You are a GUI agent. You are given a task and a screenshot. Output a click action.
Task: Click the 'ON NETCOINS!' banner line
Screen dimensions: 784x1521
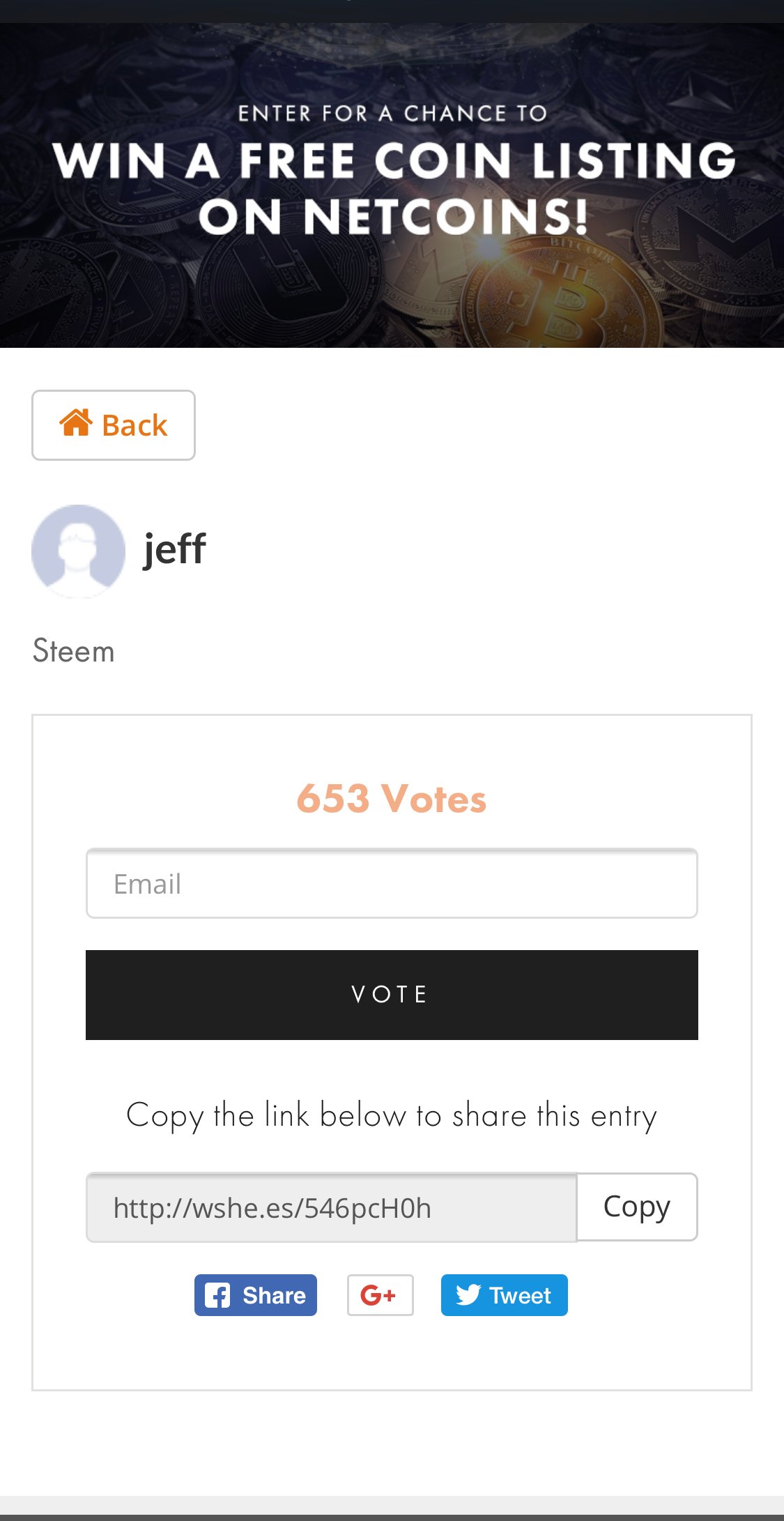[x=394, y=217]
